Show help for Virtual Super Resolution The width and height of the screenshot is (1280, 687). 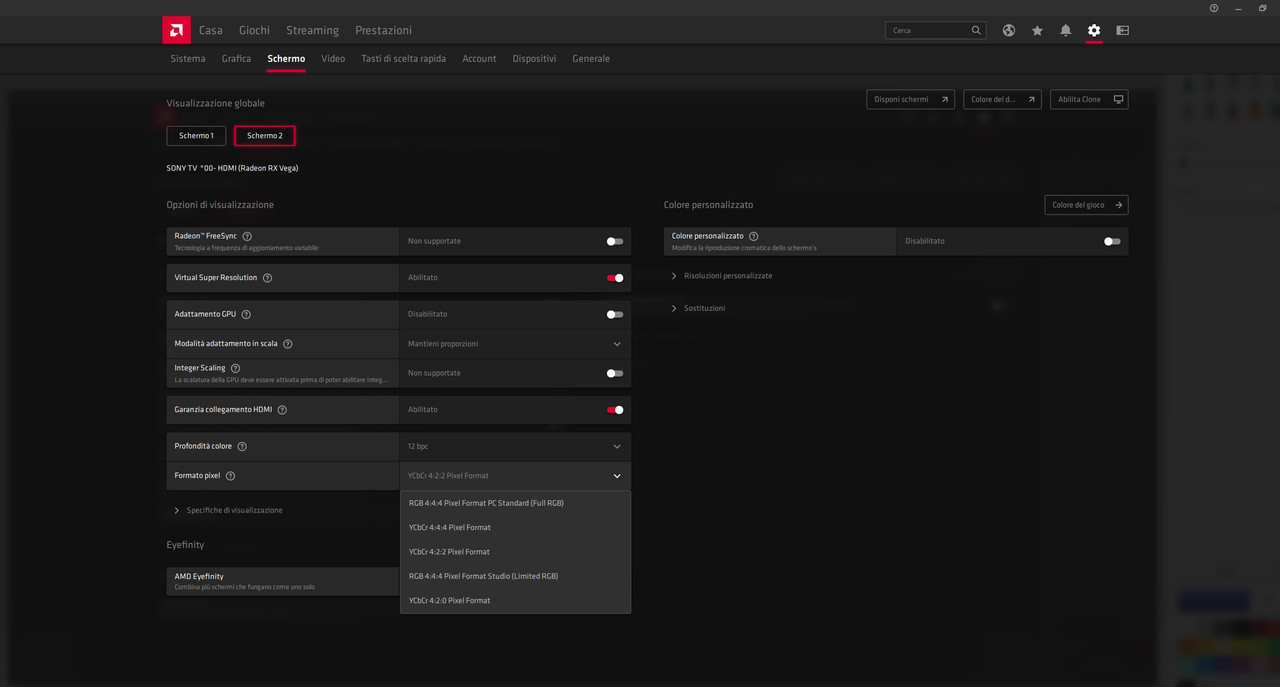(267, 278)
